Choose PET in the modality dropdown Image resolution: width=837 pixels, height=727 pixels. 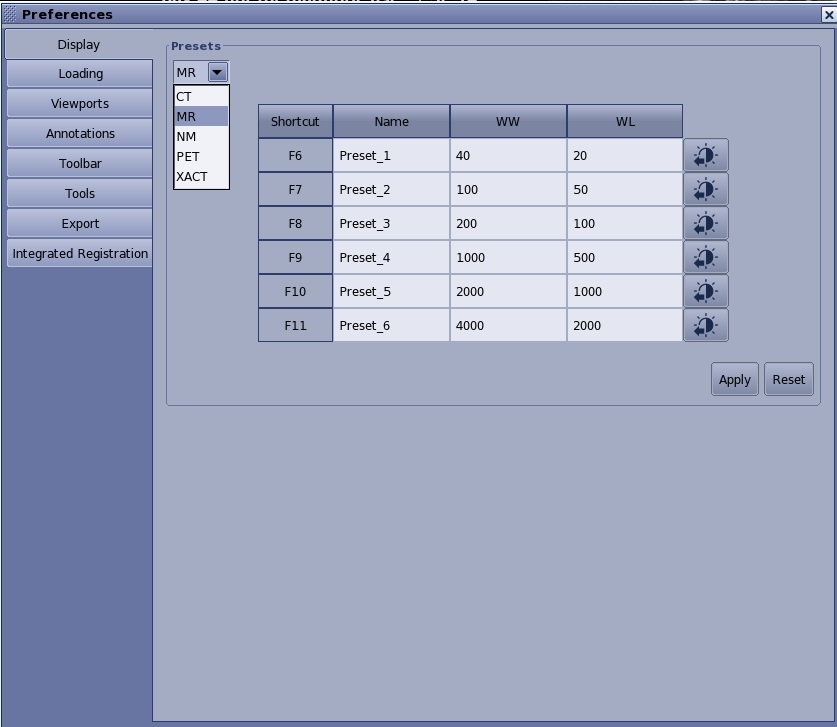click(x=188, y=157)
